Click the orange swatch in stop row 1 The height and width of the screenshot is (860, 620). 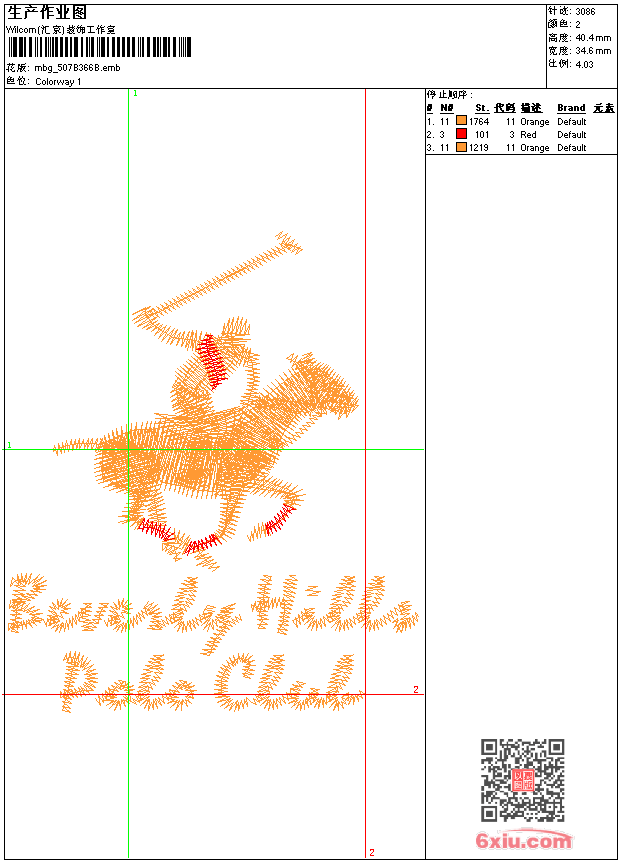(461, 121)
